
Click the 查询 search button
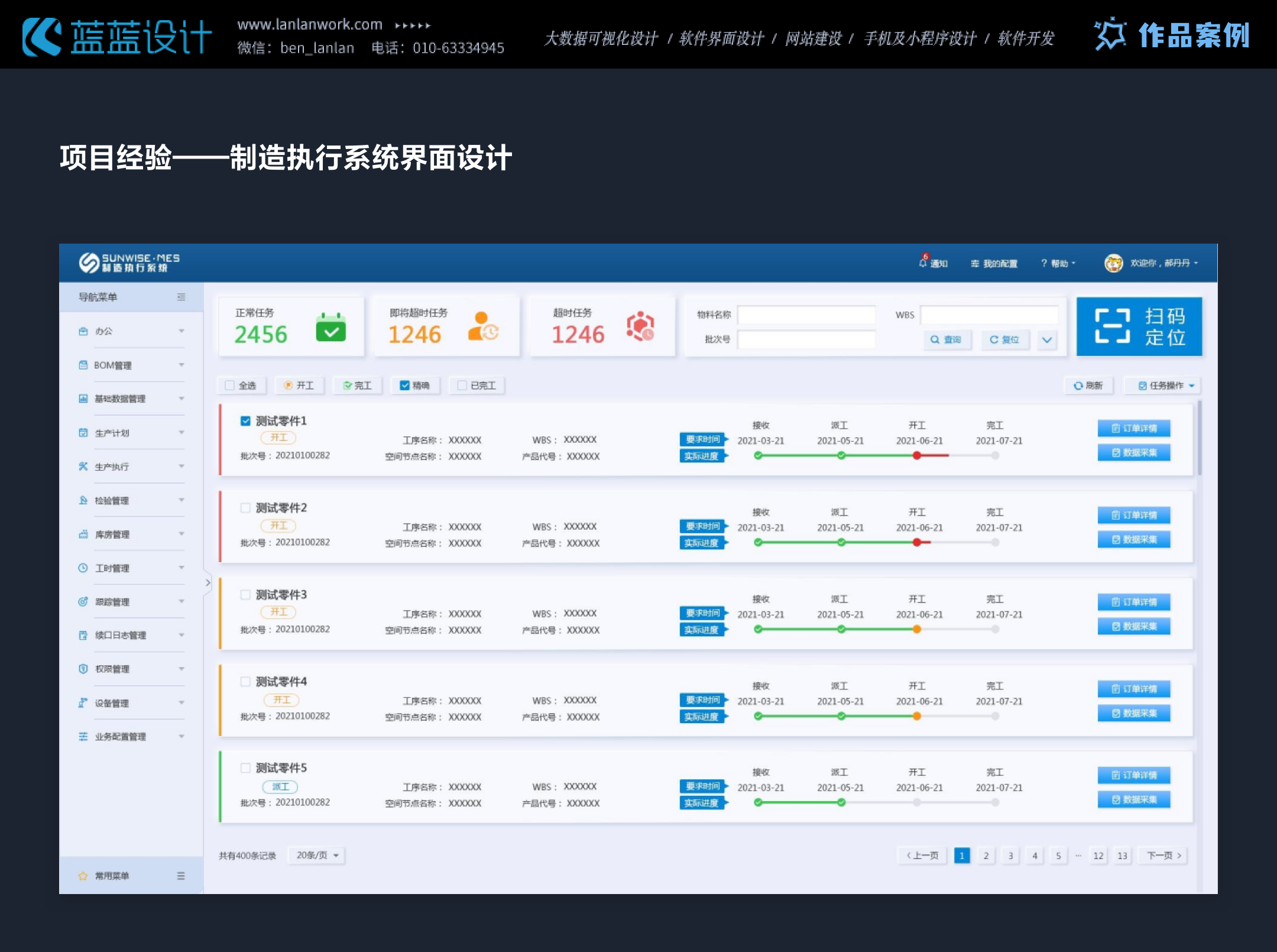click(947, 339)
